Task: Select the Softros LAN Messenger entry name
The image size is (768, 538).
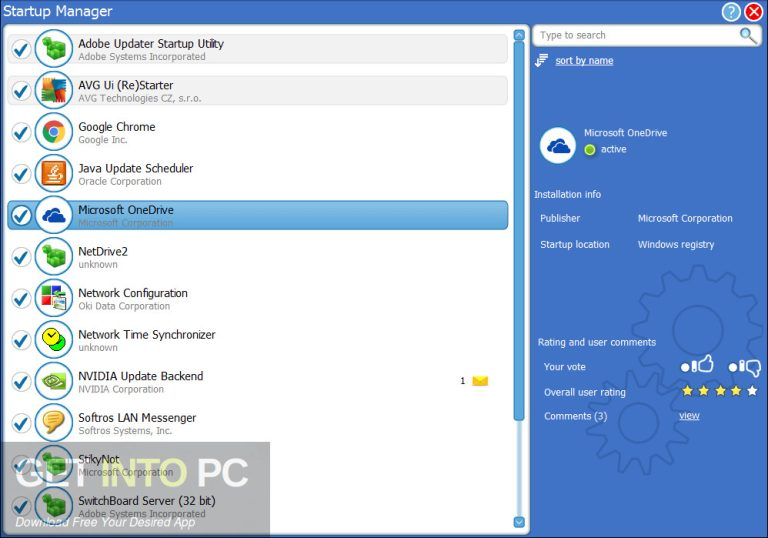Action: (137, 418)
